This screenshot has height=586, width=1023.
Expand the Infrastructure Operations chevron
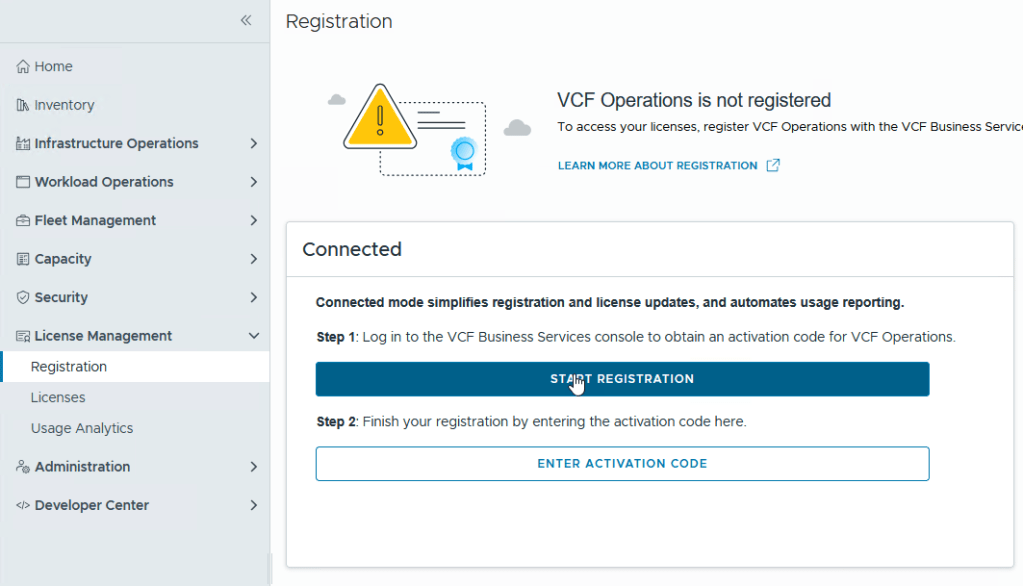(253, 144)
